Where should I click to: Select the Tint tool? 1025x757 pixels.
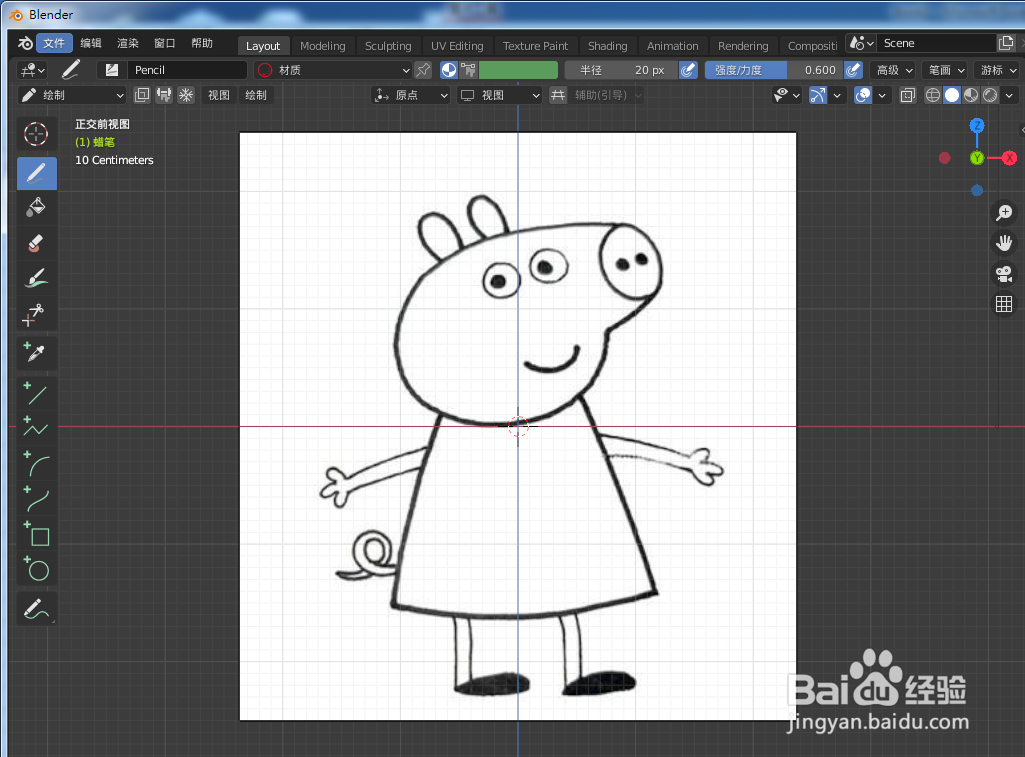[36, 277]
